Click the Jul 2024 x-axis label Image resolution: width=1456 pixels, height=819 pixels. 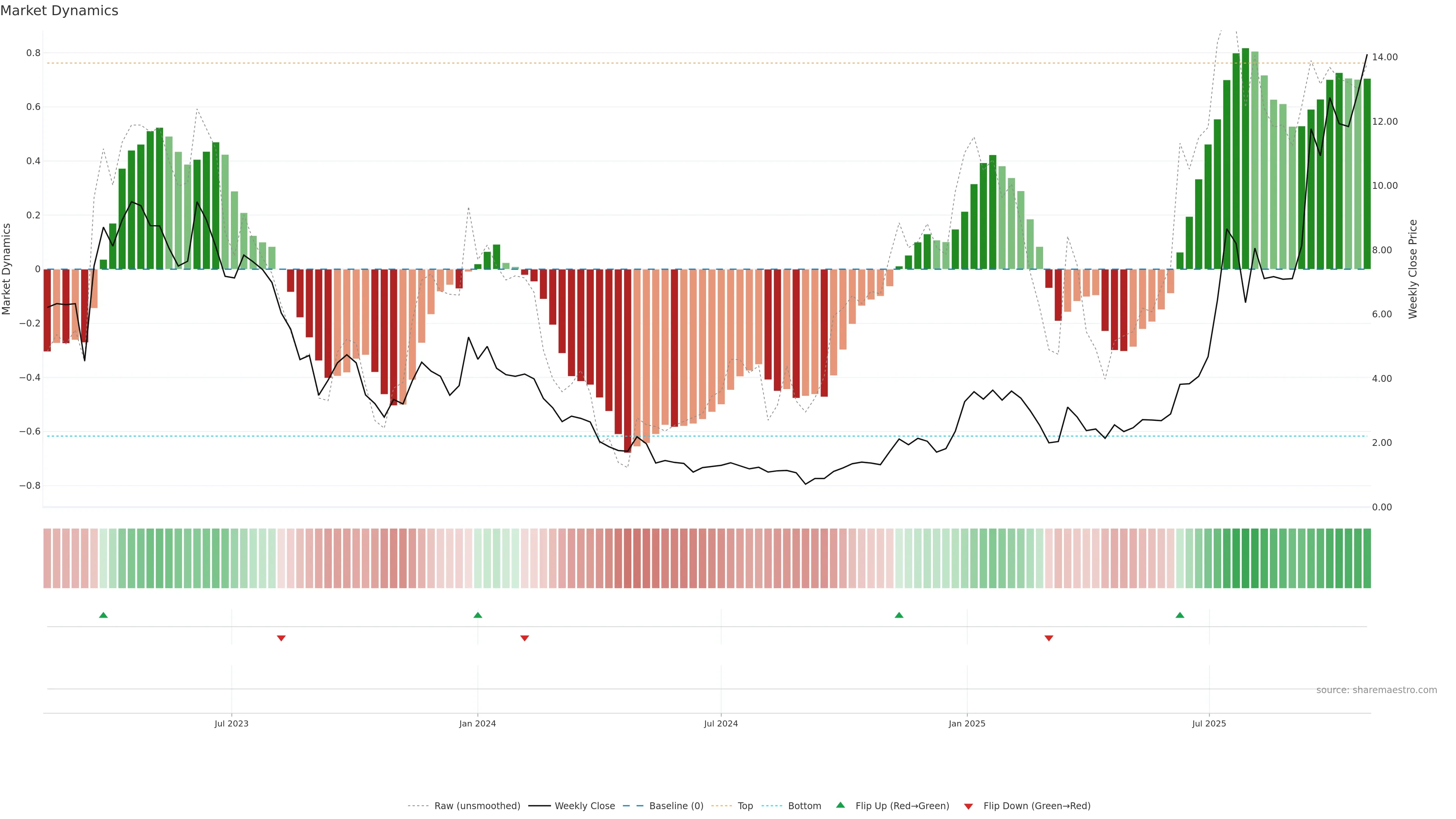click(x=721, y=723)
